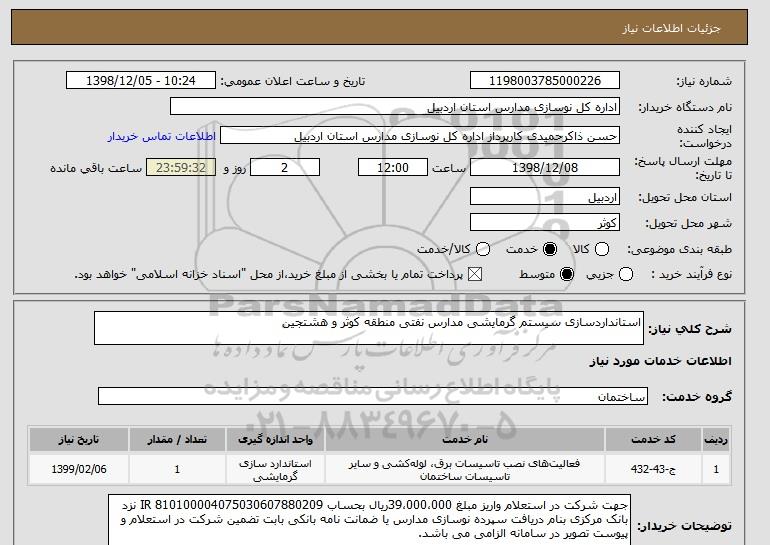Click the delivery province field اردبیل
The image size is (770, 545).
tap(545, 196)
